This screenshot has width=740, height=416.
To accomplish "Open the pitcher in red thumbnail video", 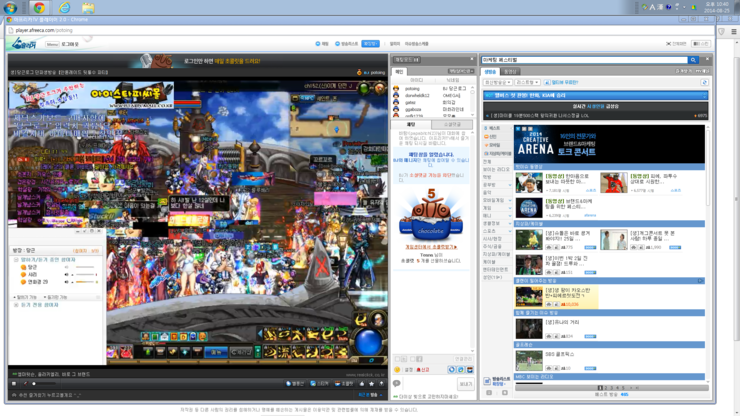I will (x=614, y=183).
